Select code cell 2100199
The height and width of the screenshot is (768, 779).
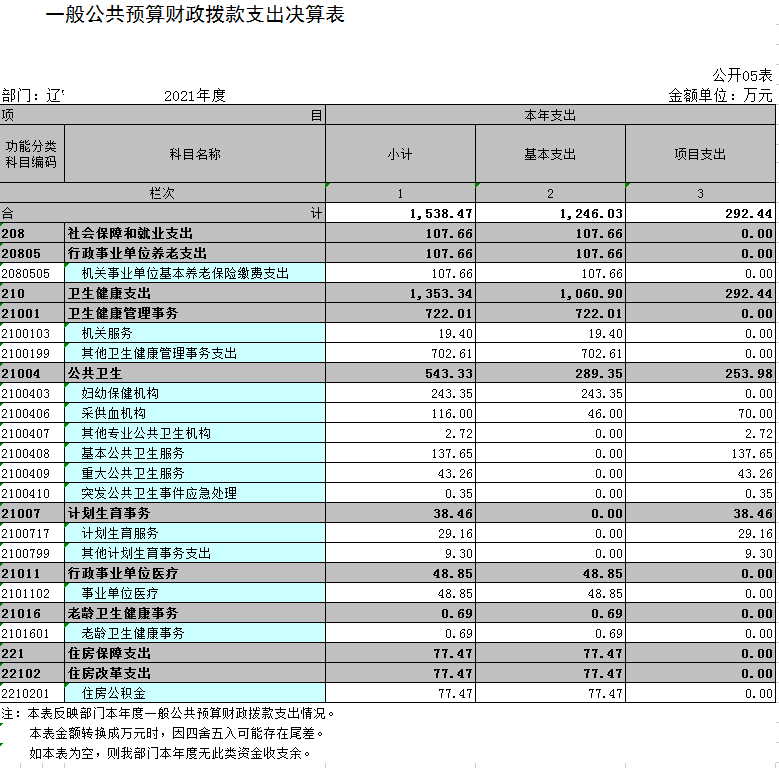click(32, 353)
